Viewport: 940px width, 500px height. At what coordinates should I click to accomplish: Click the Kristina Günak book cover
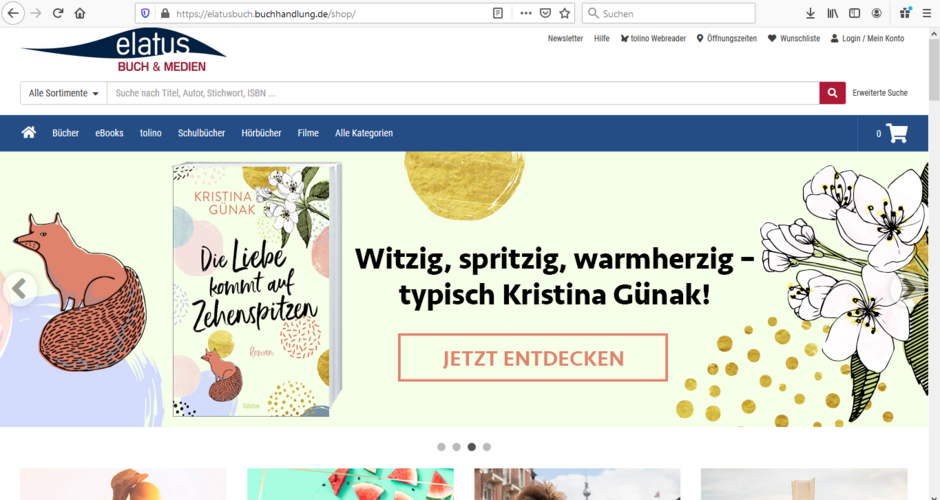pos(257,290)
